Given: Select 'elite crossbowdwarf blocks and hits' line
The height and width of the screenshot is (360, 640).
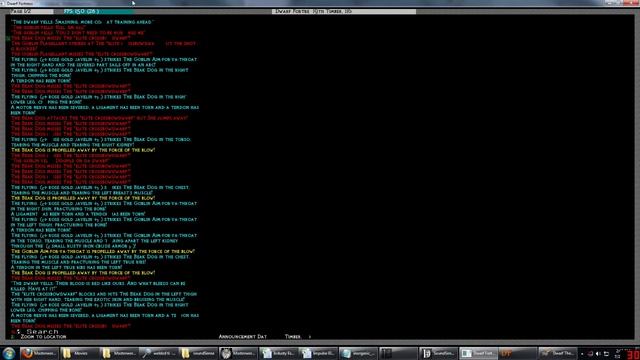Looking at the screenshot, I should (x=104, y=294).
